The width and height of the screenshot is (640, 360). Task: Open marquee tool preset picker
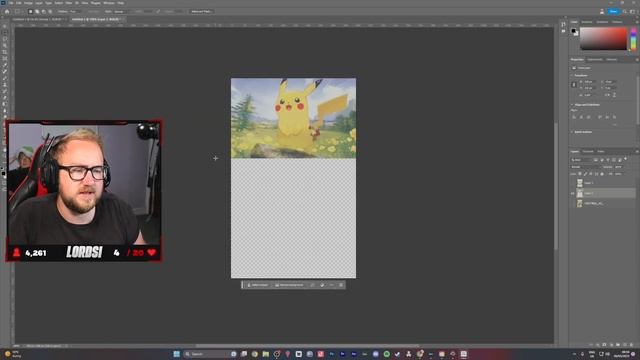click(19, 11)
